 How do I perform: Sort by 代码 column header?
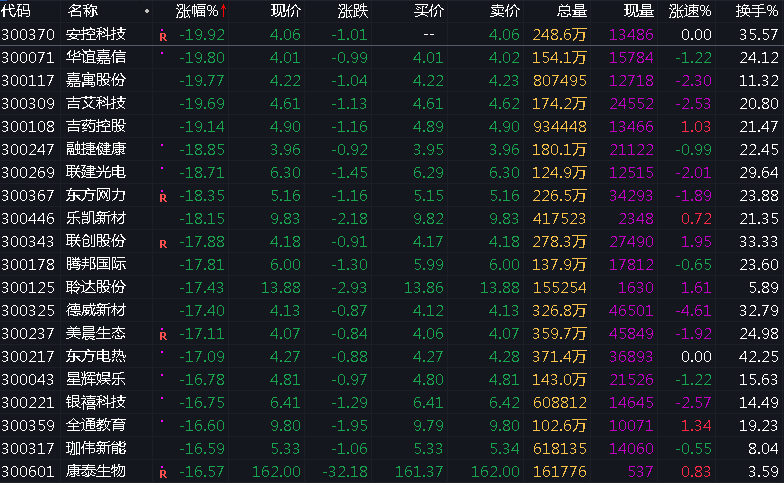(16, 10)
